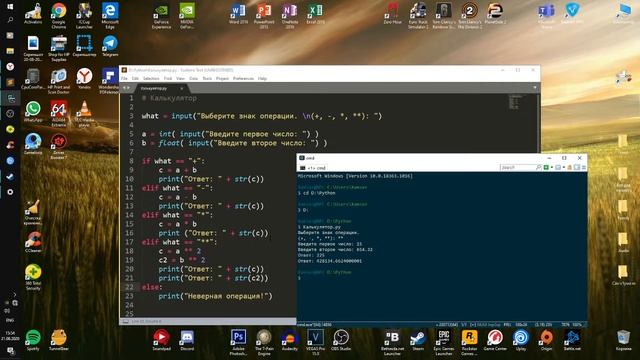This screenshot has width=640, height=360.
Task: Open the Recycle Bin desktop icon
Action: click(x=623, y=340)
